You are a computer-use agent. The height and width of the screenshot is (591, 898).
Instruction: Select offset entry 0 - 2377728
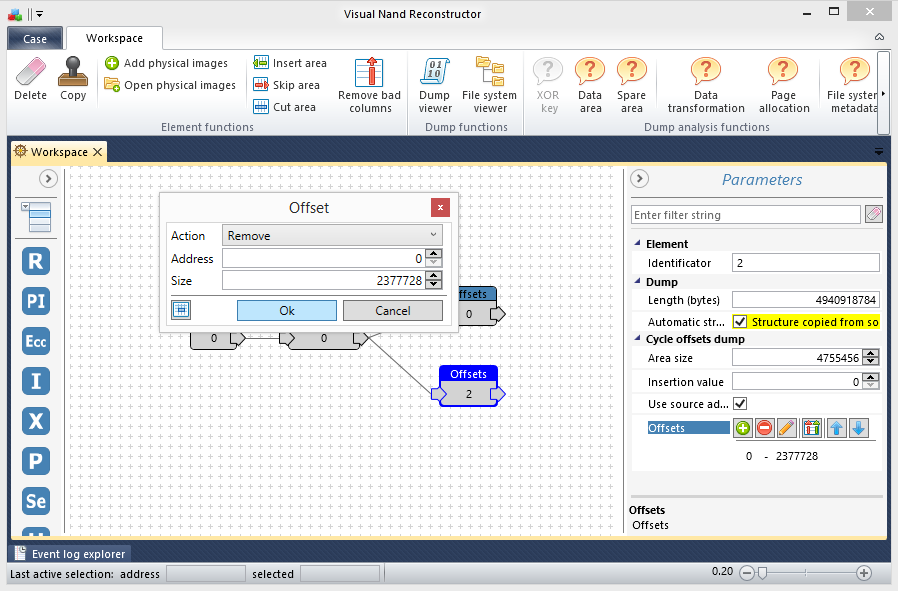[x=782, y=456]
